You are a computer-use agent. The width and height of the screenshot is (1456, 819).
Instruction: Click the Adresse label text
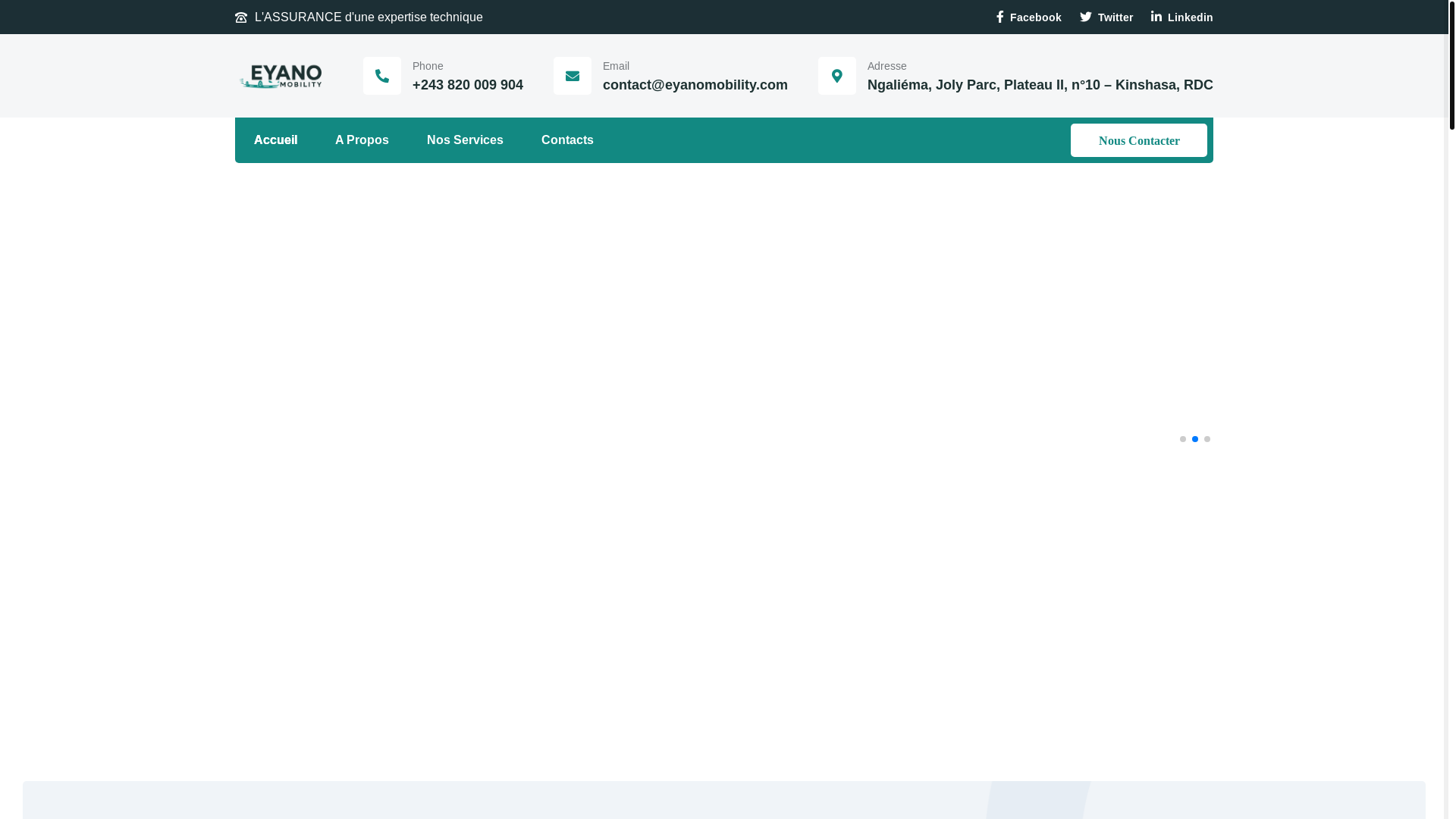tap(887, 66)
